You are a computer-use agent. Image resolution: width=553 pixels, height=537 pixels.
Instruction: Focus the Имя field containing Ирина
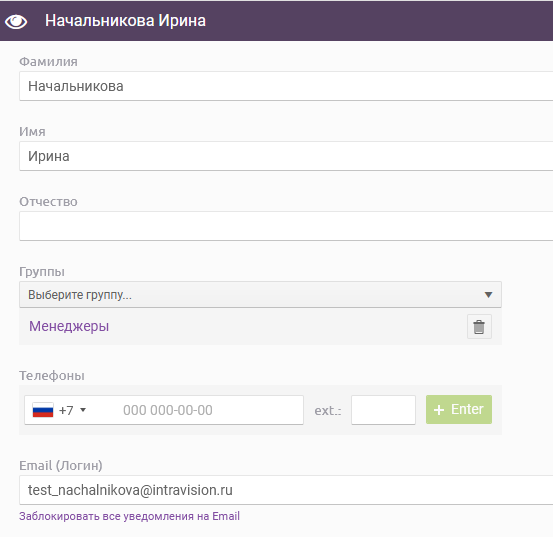point(286,156)
